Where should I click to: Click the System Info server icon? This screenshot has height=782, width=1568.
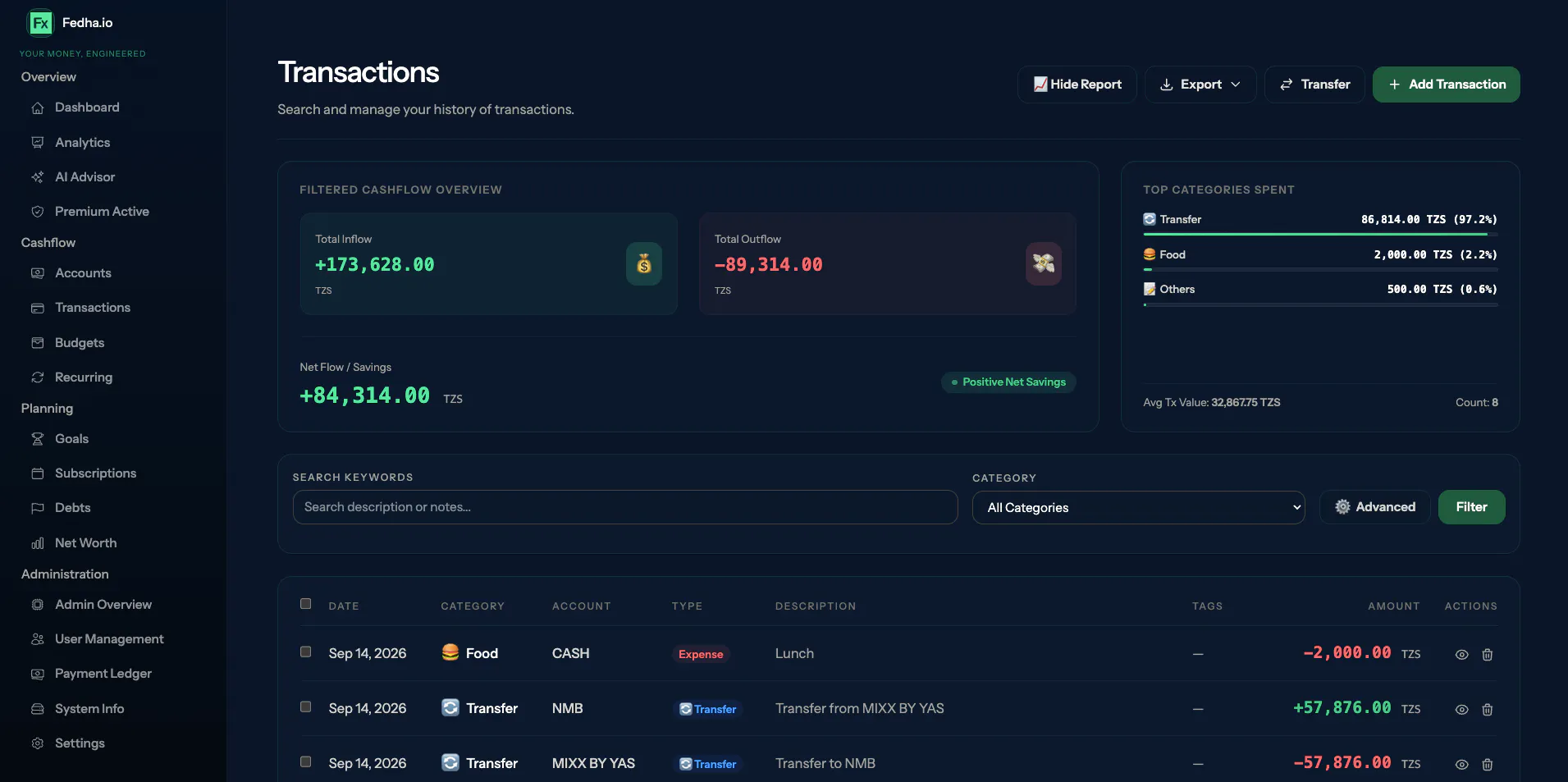[x=38, y=709]
